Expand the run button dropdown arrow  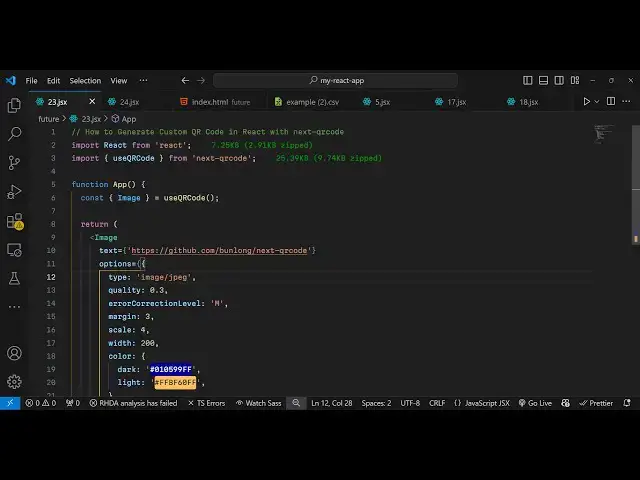pyautogui.click(x=597, y=102)
